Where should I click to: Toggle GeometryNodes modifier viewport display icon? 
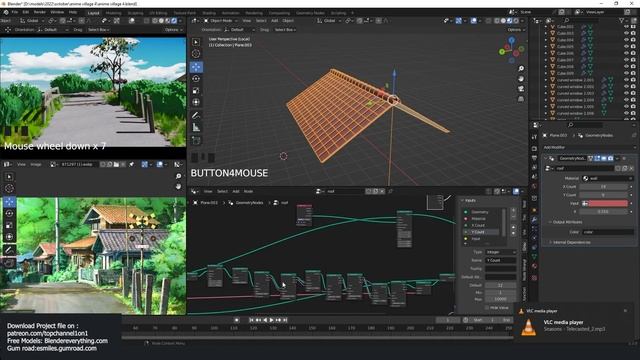click(604, 158)
